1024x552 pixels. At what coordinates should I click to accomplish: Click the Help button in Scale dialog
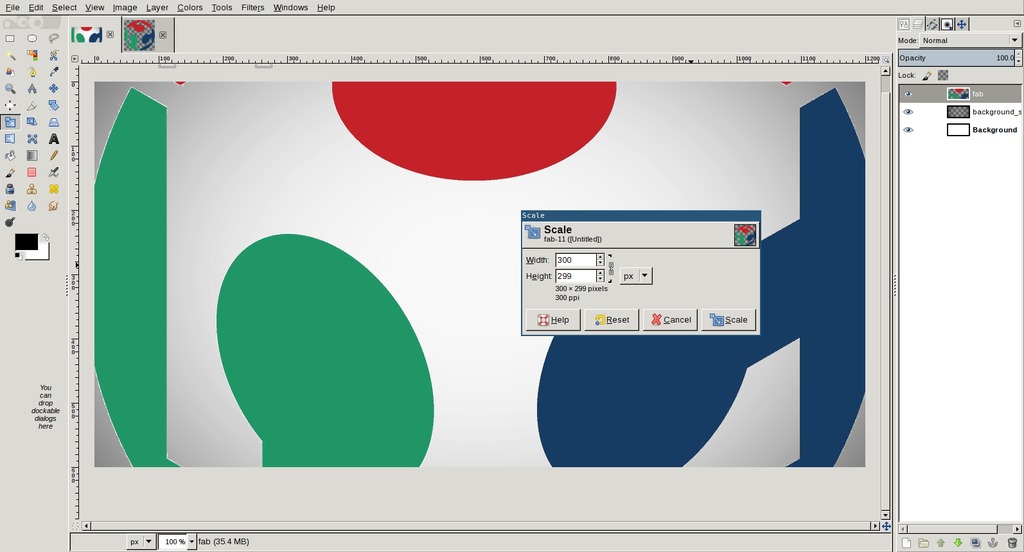(553, 319)
